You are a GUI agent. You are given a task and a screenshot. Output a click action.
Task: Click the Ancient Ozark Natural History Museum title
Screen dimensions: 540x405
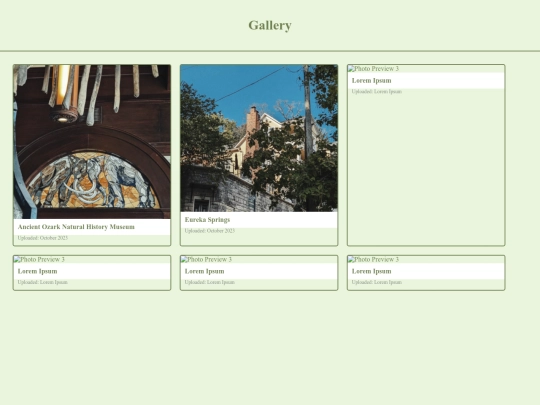click(x=76, y=227)
